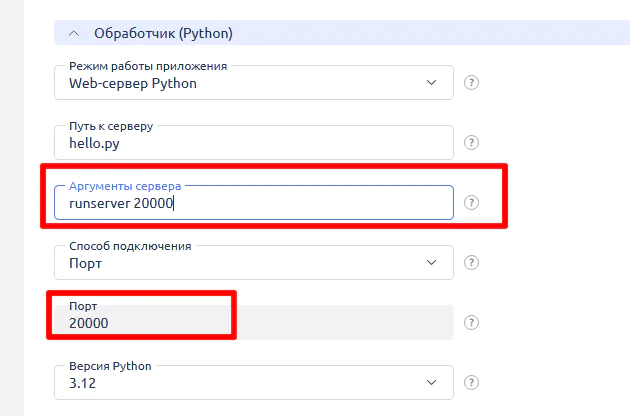Open help tooltip for Аргументы сервера

471,203
